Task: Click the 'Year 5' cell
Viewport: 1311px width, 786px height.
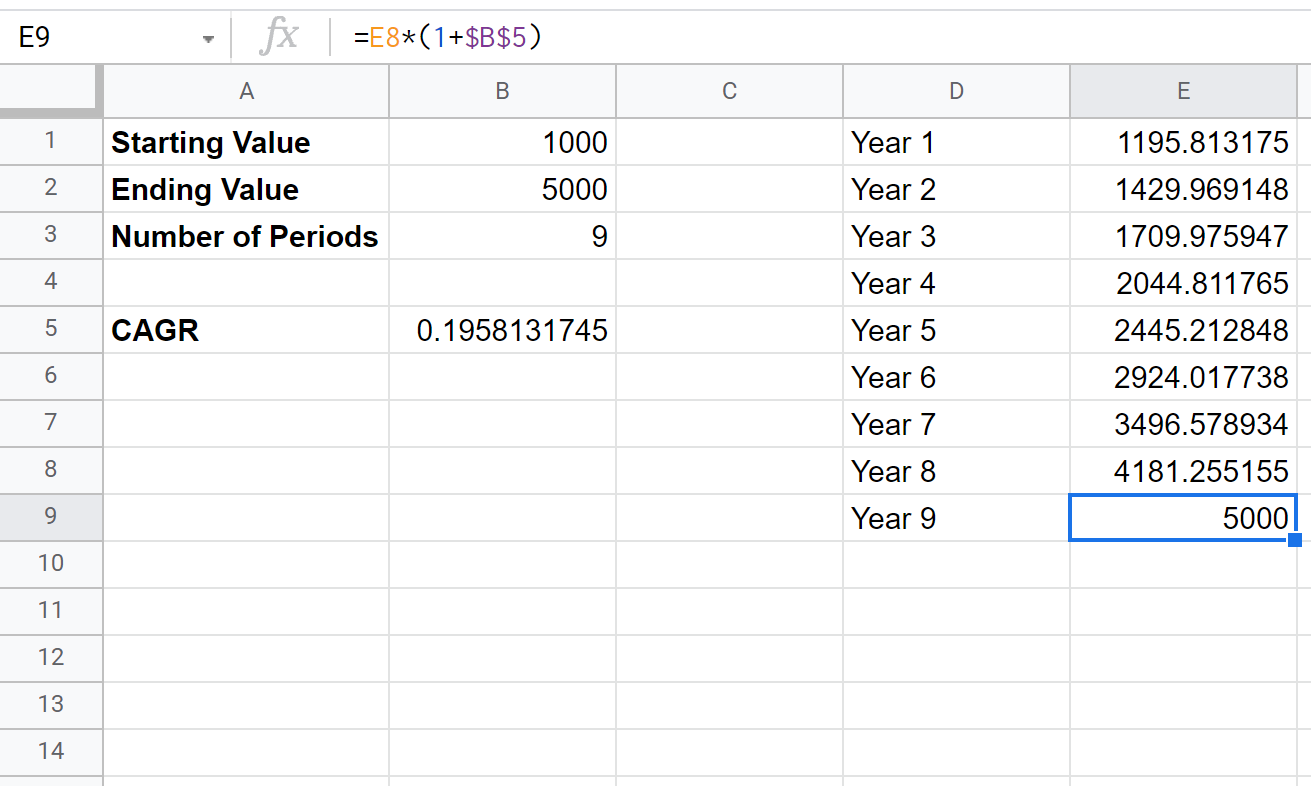Action: pos(956,330)
